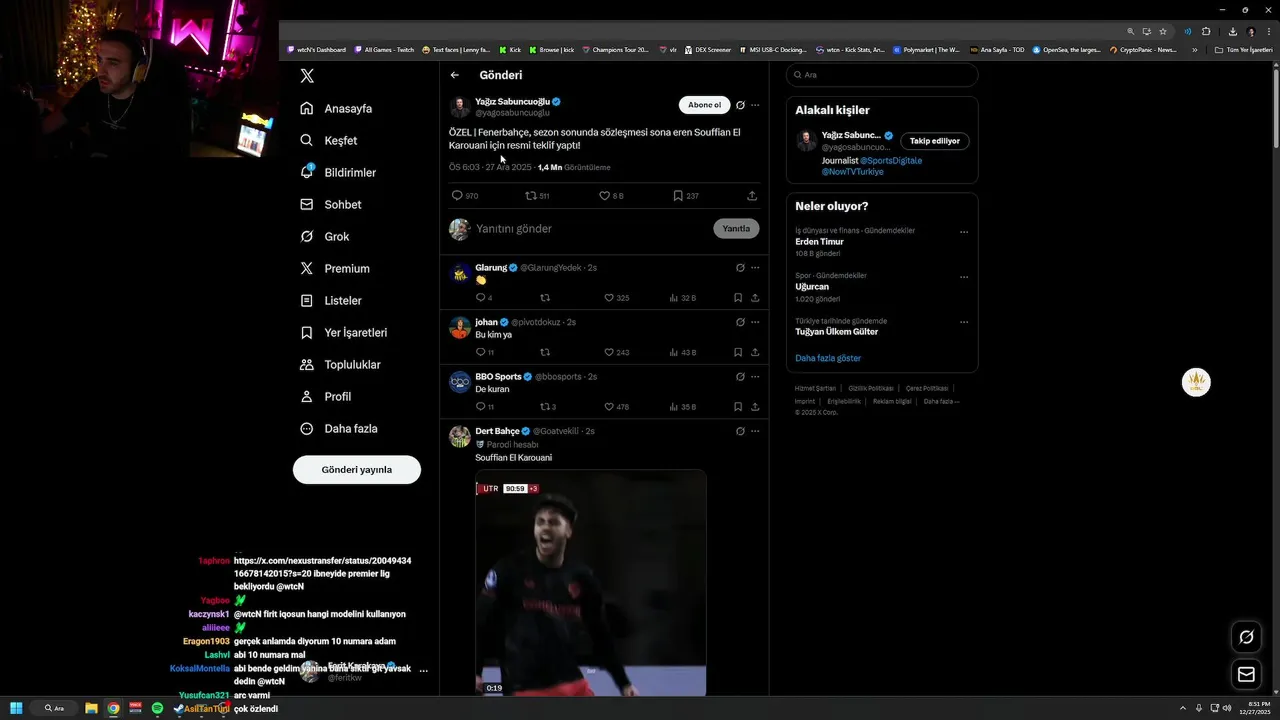1280x720 pixels.
Task: Open Listeler in the sidebar
Action: pos(331,300)
